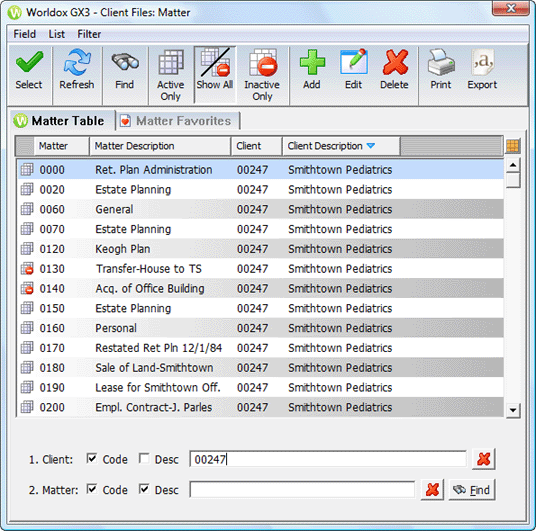The image size is (536, 531).
Task: Add a new matter with the plus icon
Action: (312, 62)
